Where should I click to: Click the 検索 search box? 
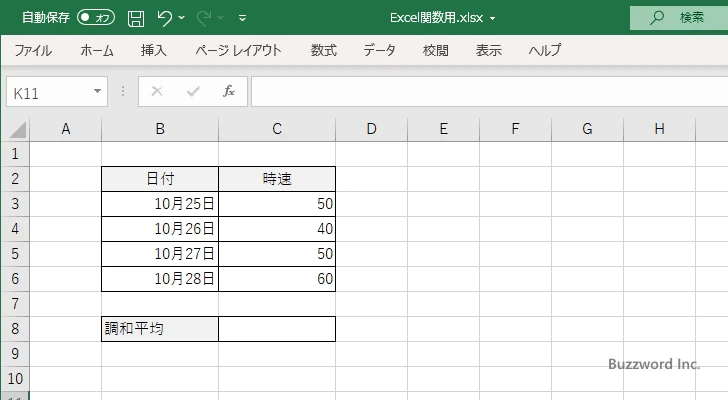[x=679, y=18]
